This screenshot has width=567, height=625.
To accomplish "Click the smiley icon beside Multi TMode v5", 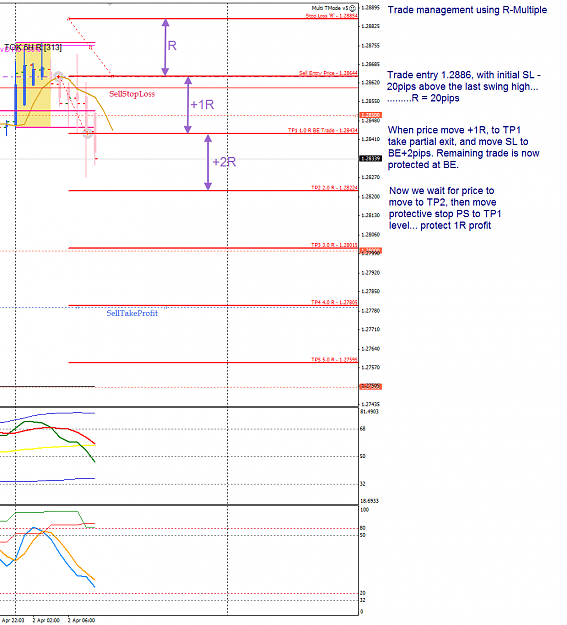I will pos(353,8).
